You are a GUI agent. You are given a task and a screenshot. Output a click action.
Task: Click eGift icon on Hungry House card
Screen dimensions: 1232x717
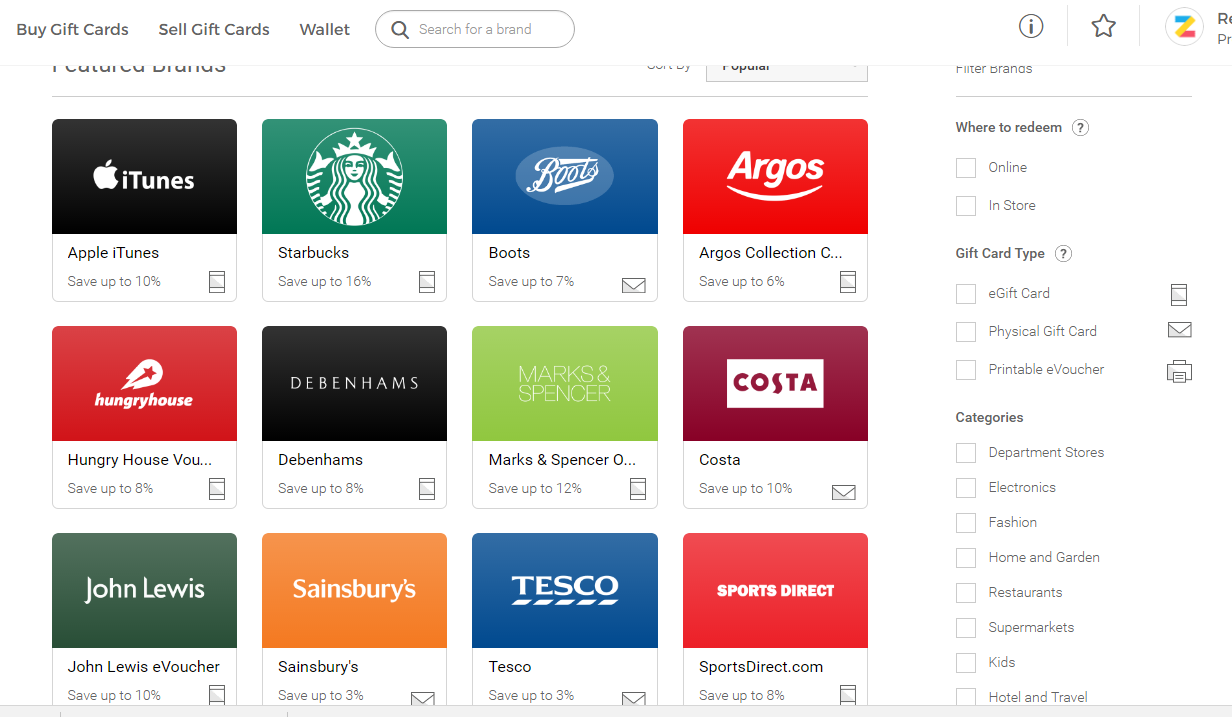pyautogui.click(x=217, y=489)
